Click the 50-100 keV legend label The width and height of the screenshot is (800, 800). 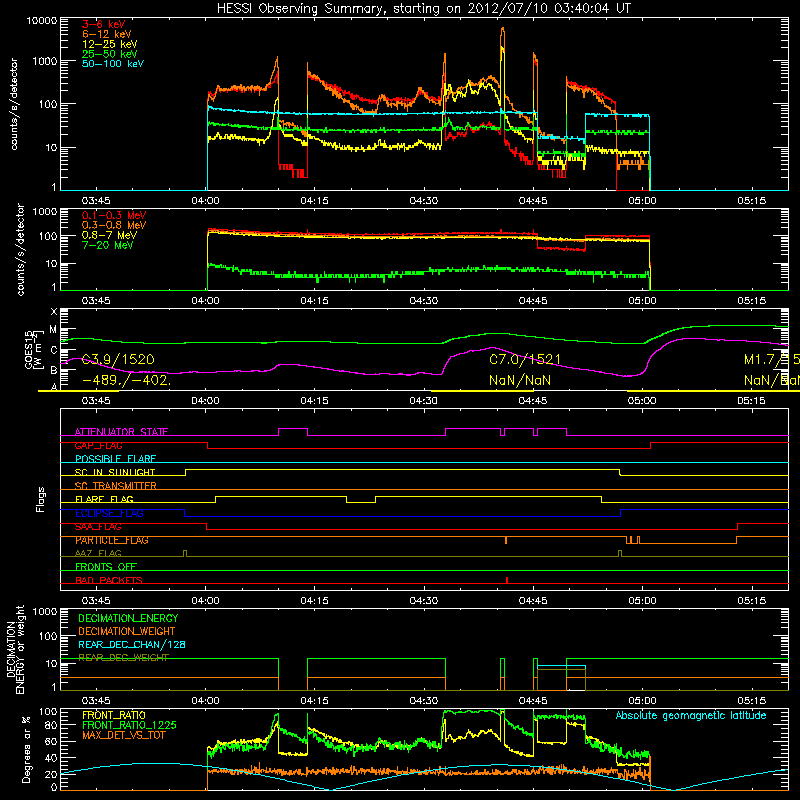(x=113, y=64)
